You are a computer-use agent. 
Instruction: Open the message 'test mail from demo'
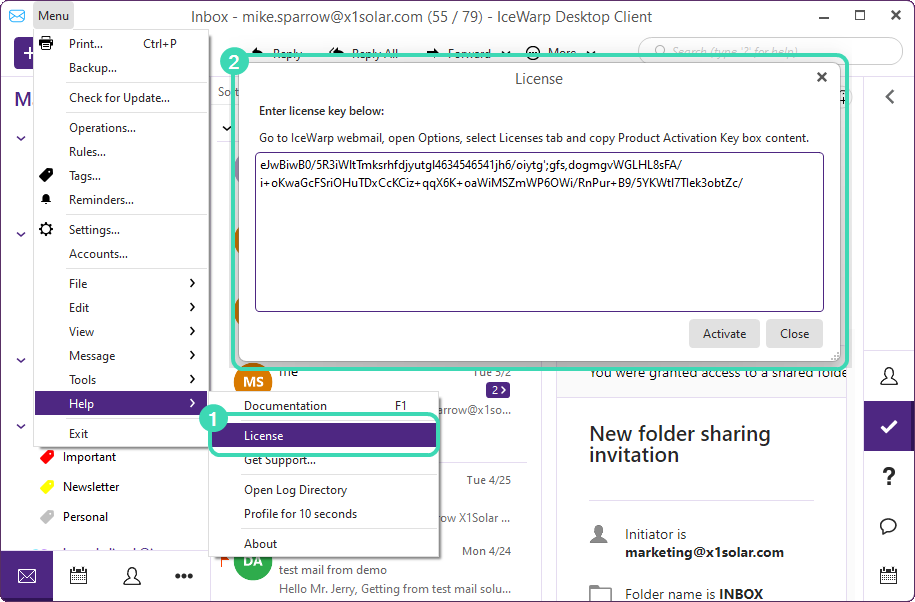[333, 570]
